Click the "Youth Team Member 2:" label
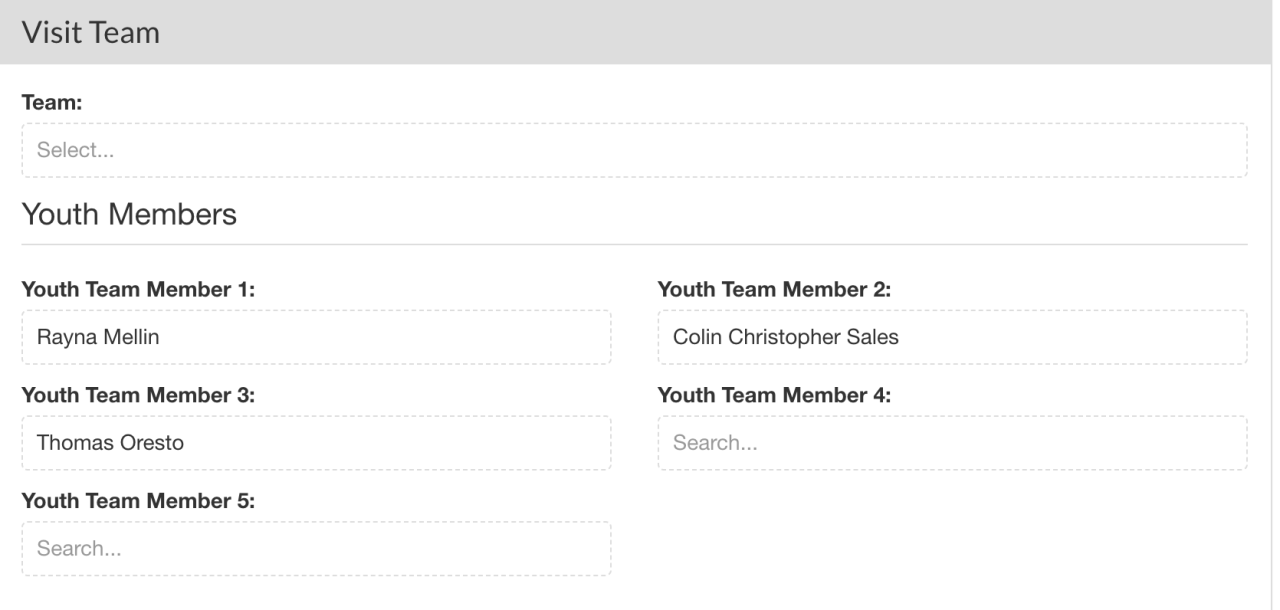The width and height of the screenshot is (1280, 610). coord(774,290)
